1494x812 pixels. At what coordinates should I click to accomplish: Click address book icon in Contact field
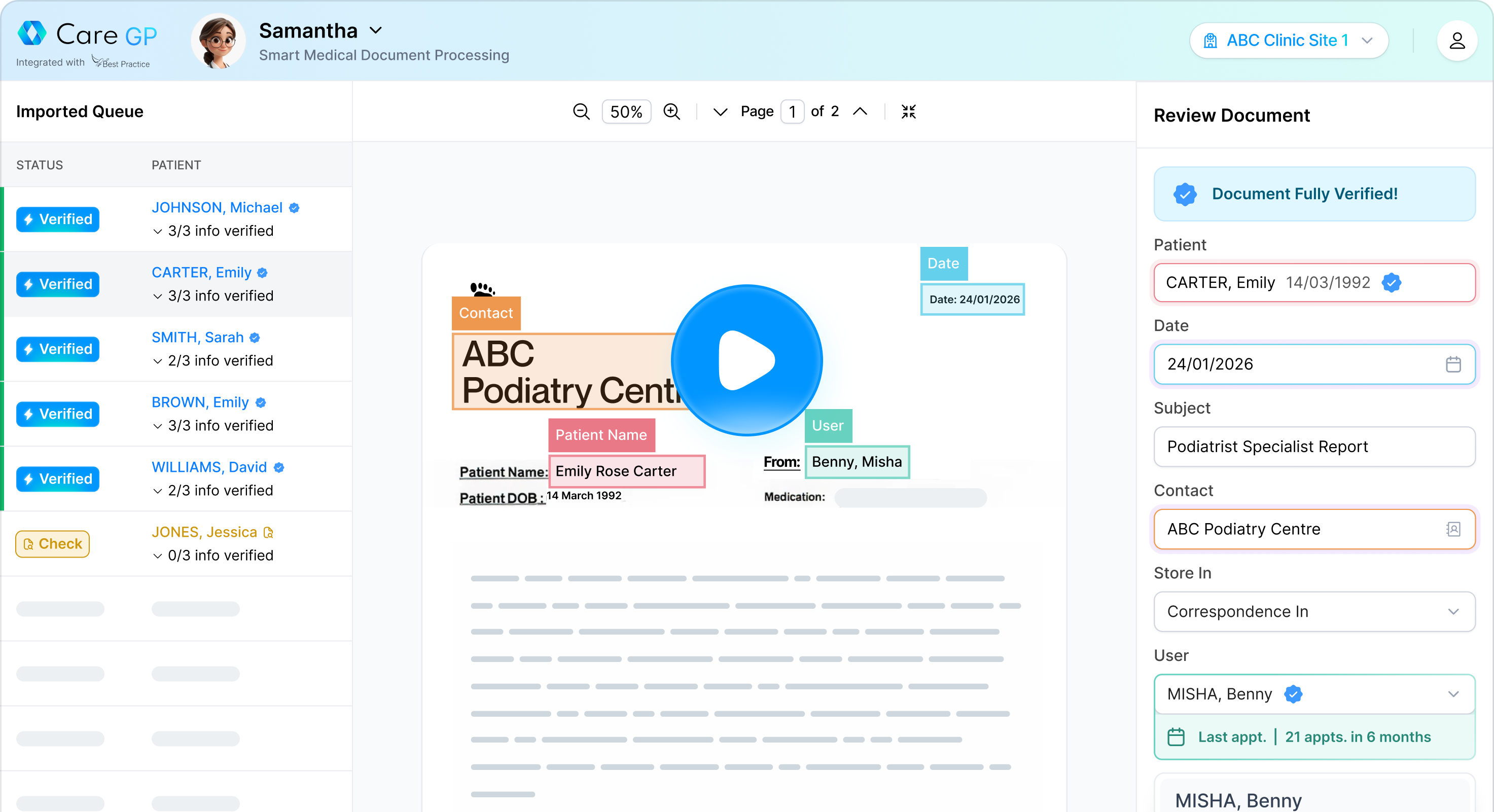pos(1453,529)
